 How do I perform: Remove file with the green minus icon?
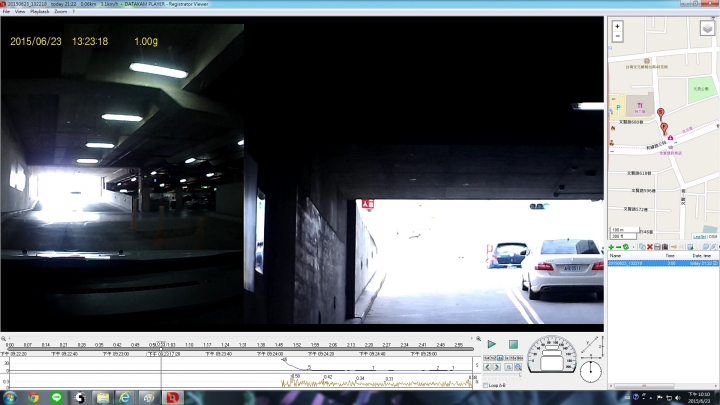coord(618,247)
